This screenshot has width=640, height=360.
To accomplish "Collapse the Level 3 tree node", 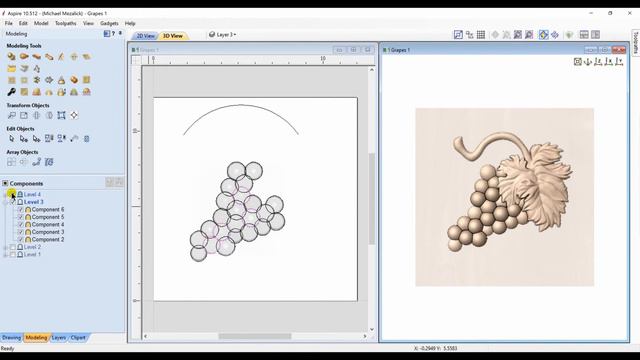I will coord(5,202).
